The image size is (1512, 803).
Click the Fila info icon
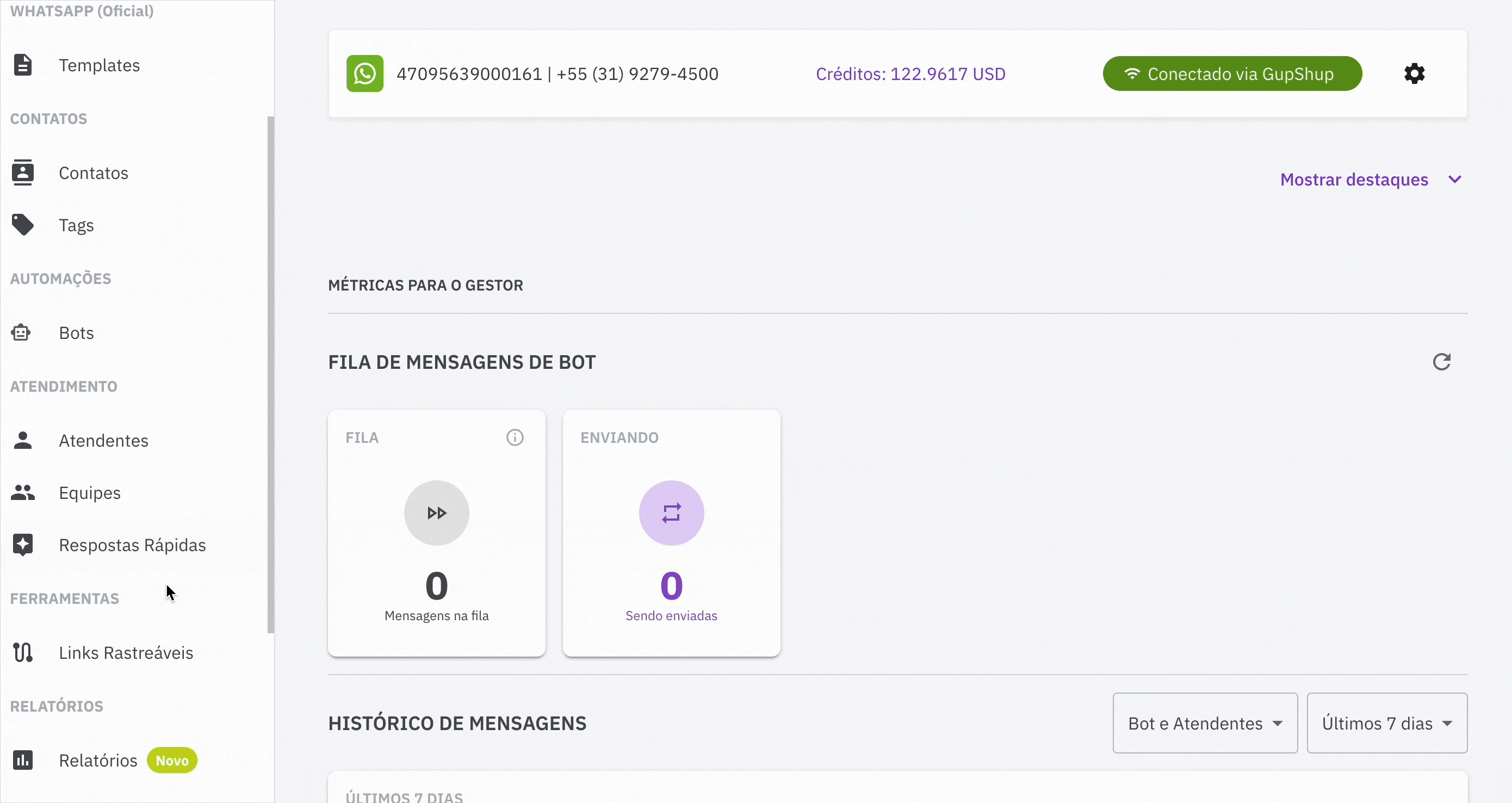pos(515,438)
